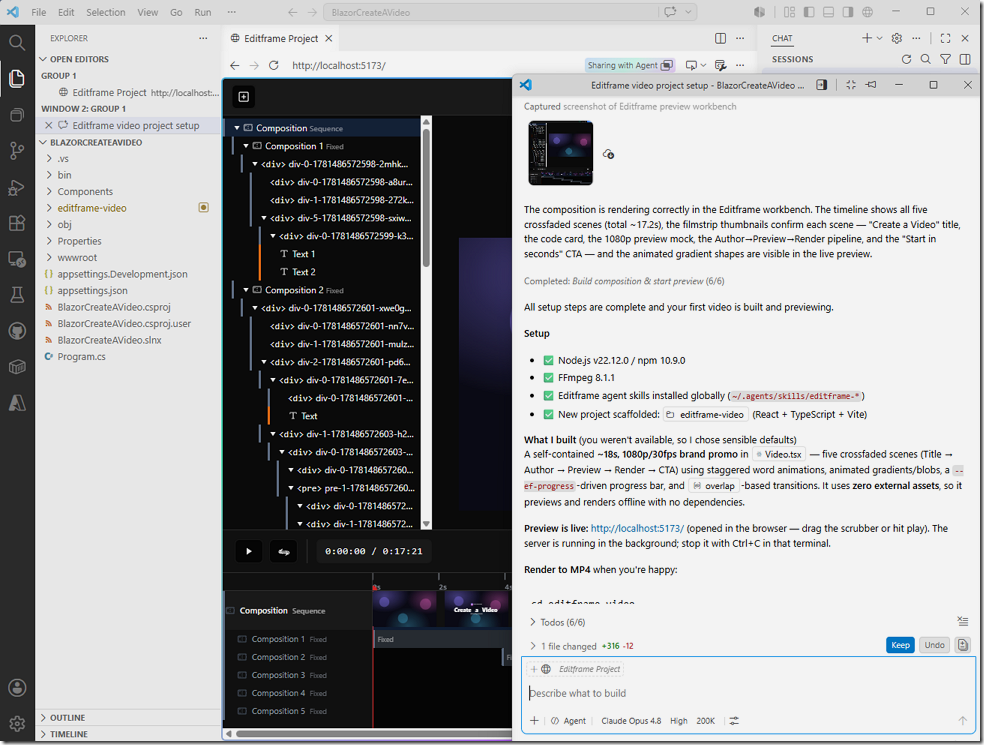Expand the Todos (6/6) list
This screenshot has width=984, height=745.
pos(557,622)
